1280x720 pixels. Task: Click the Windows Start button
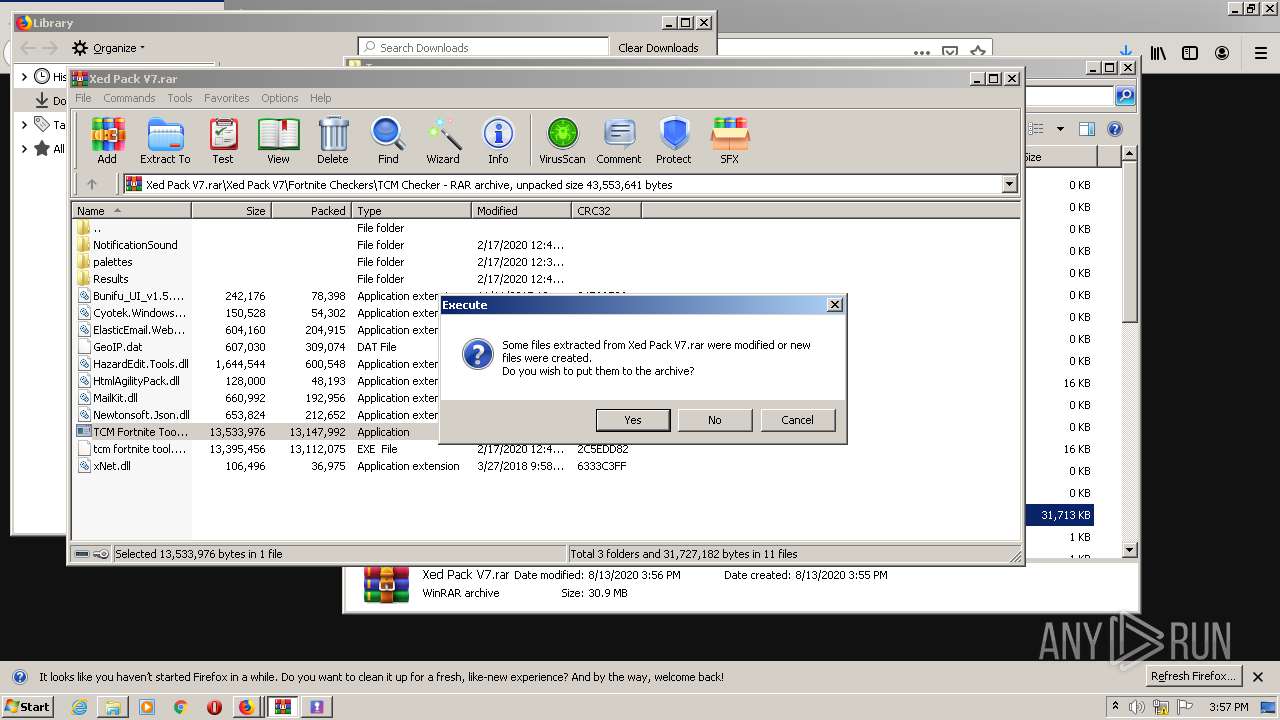pos(27,707)
